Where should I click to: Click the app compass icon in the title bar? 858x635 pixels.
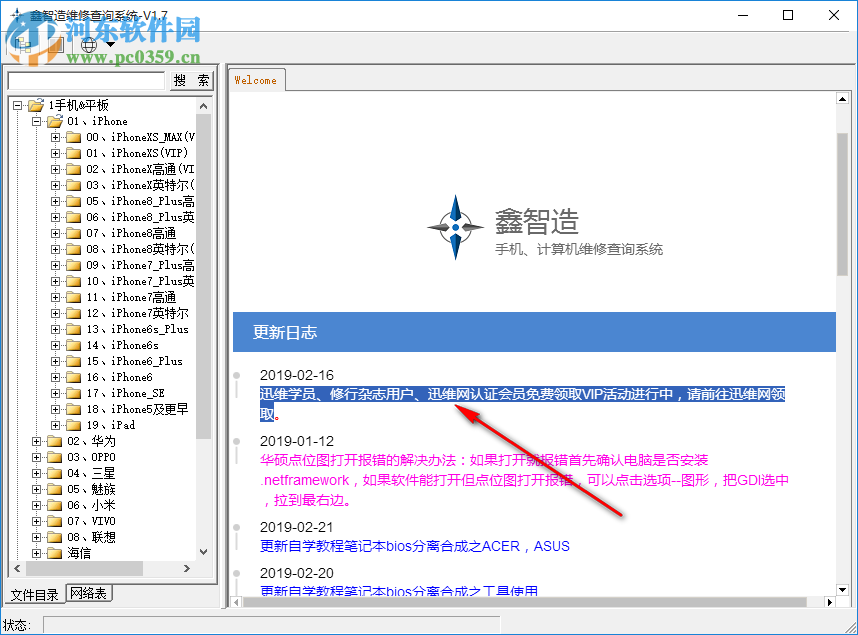pyautogui.click(x=16, y=15)
